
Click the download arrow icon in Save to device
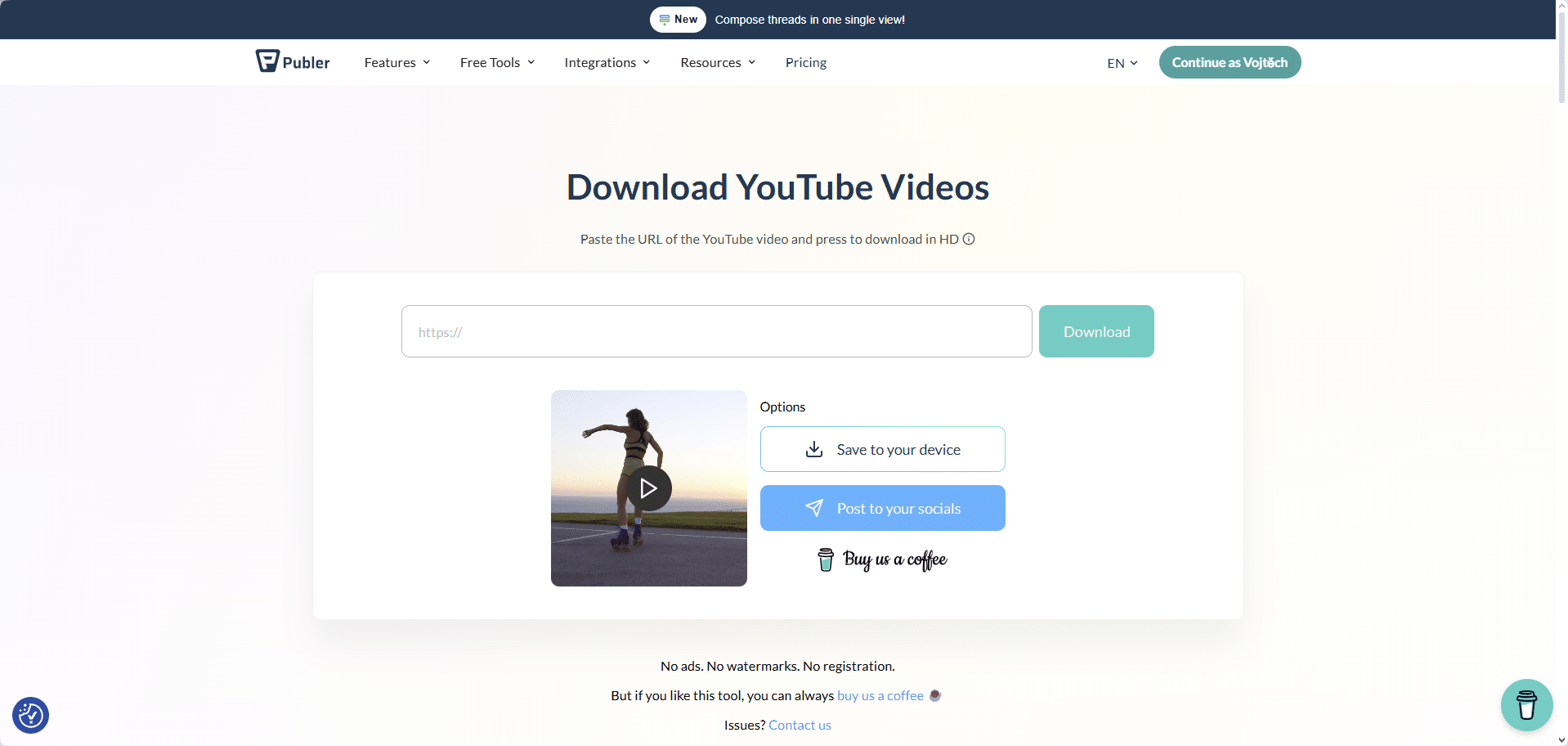point(814,449)
